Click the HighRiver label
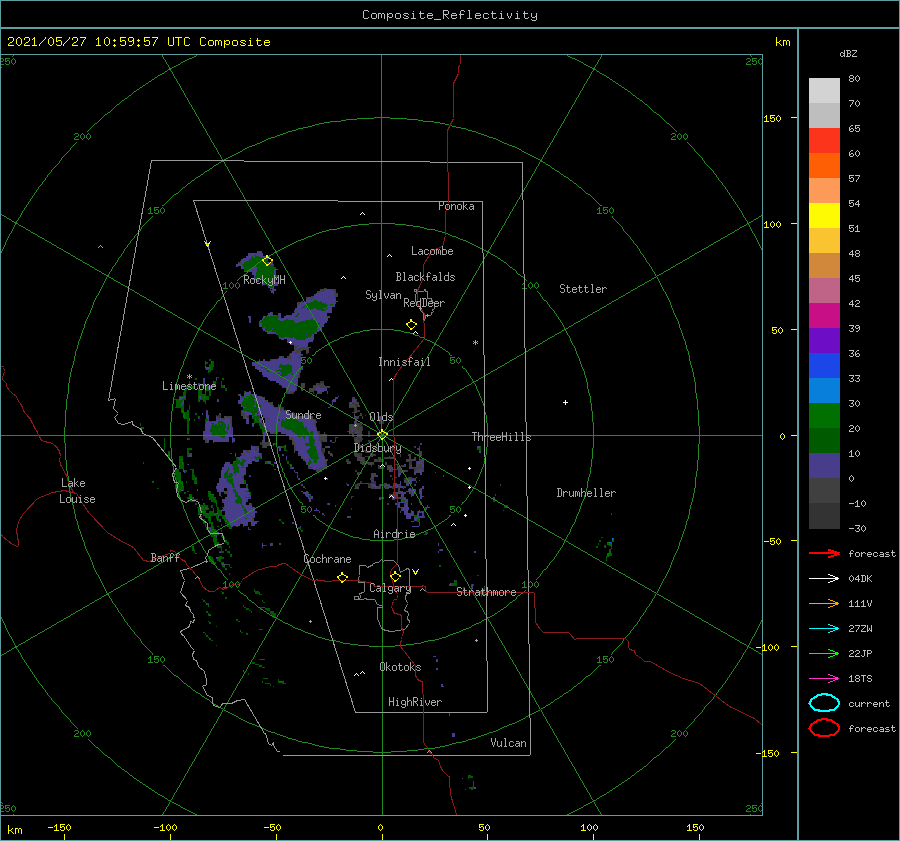The image size is (900, 841). tap(415, 702)
